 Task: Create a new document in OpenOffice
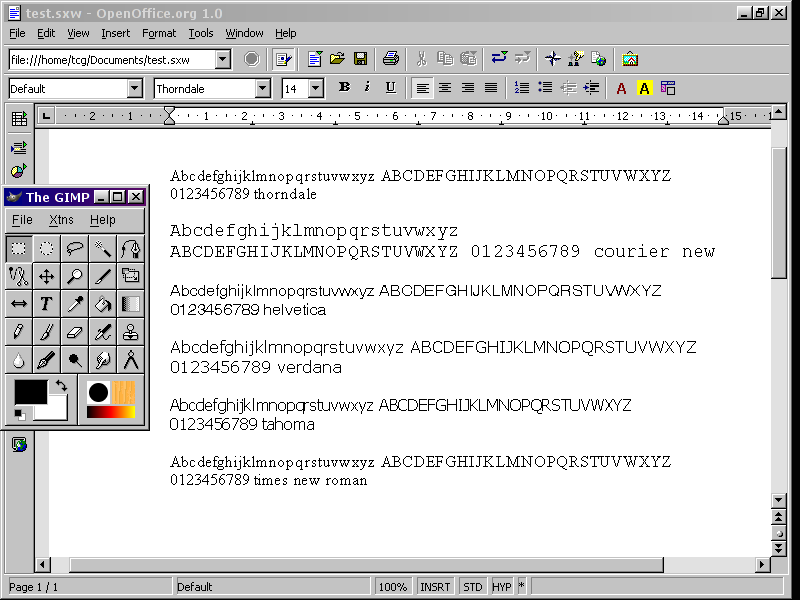[x=314, y=59]
